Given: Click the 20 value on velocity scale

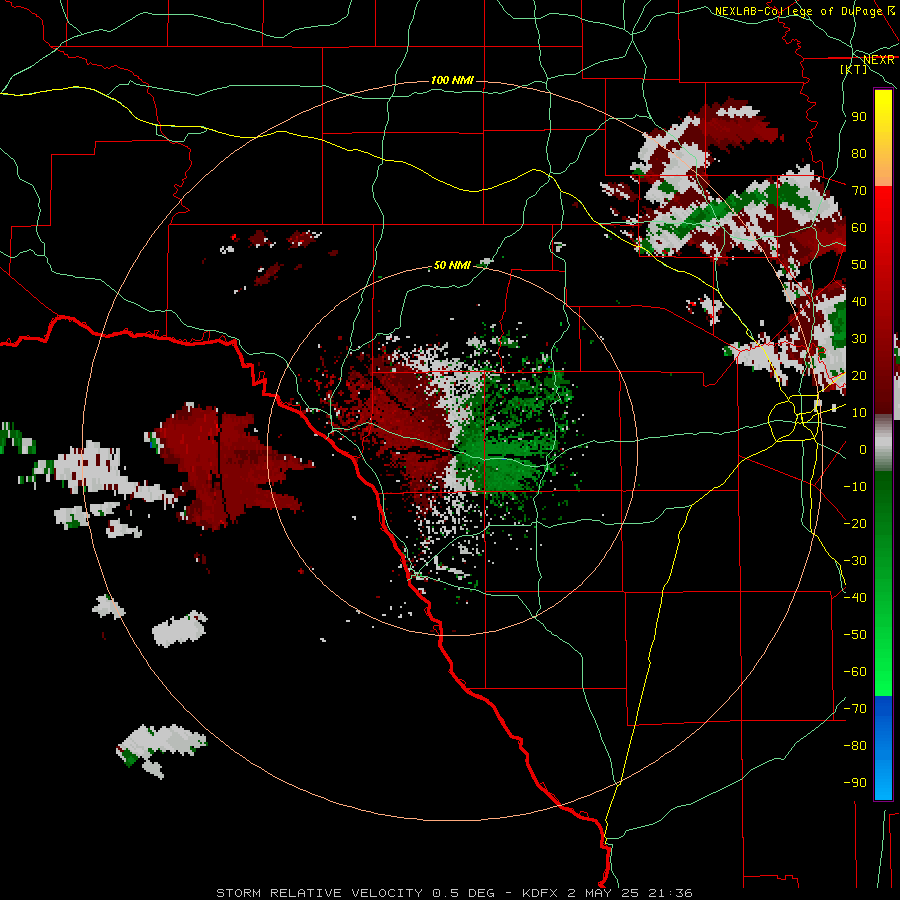Looking at the screenshot, I should point(859,375).
